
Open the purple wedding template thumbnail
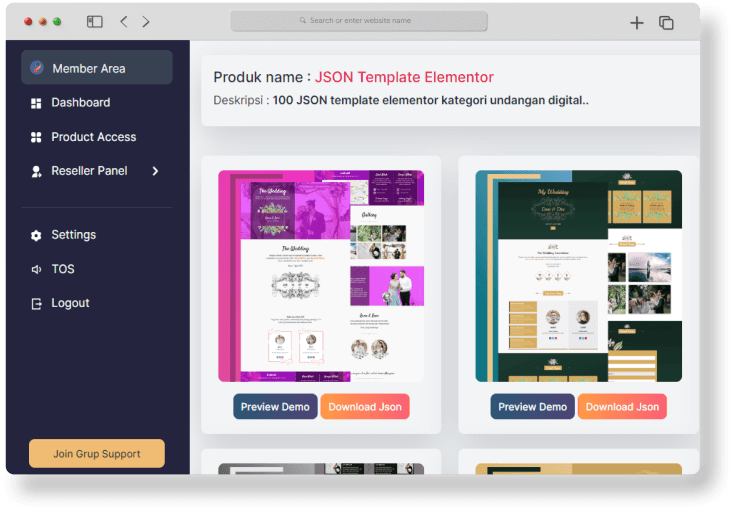click(x=321, y=276)
